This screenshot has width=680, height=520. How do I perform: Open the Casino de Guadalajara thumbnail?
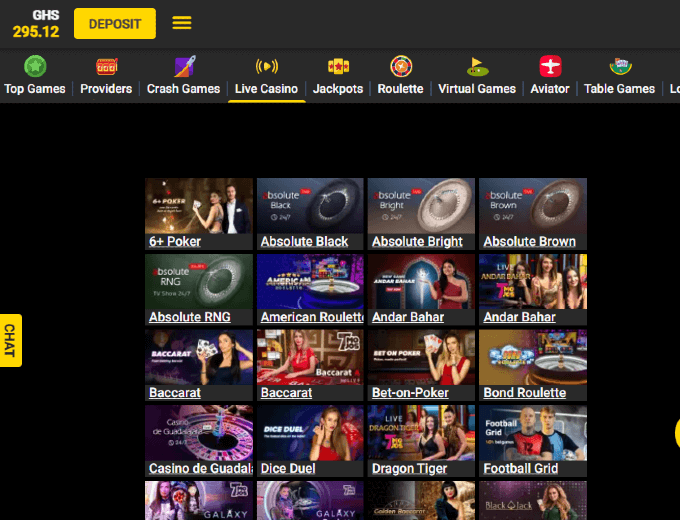click(199, 433)
